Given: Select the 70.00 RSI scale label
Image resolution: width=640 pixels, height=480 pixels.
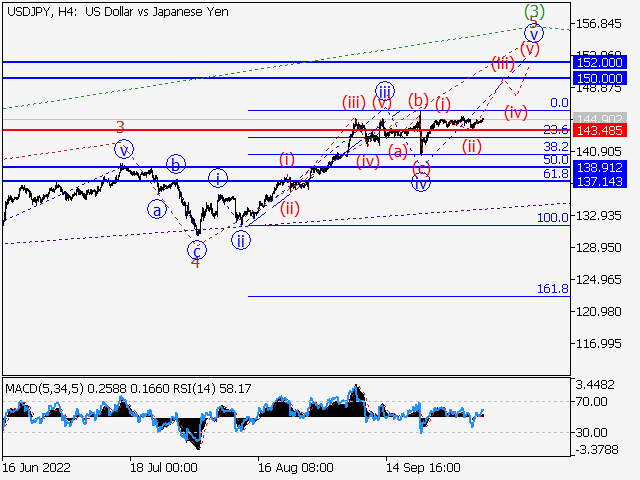Looking at the screenshot, I should (591, 402).
